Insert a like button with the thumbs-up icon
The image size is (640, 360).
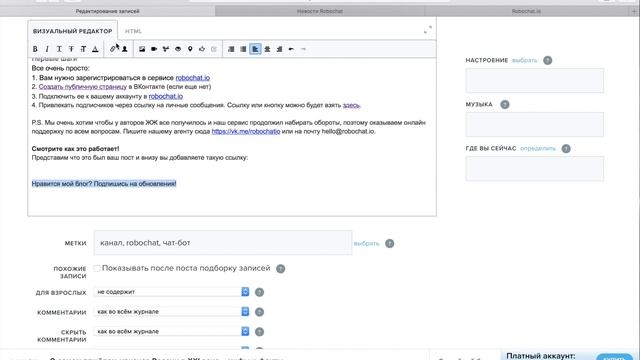click(x=202, y=49)
